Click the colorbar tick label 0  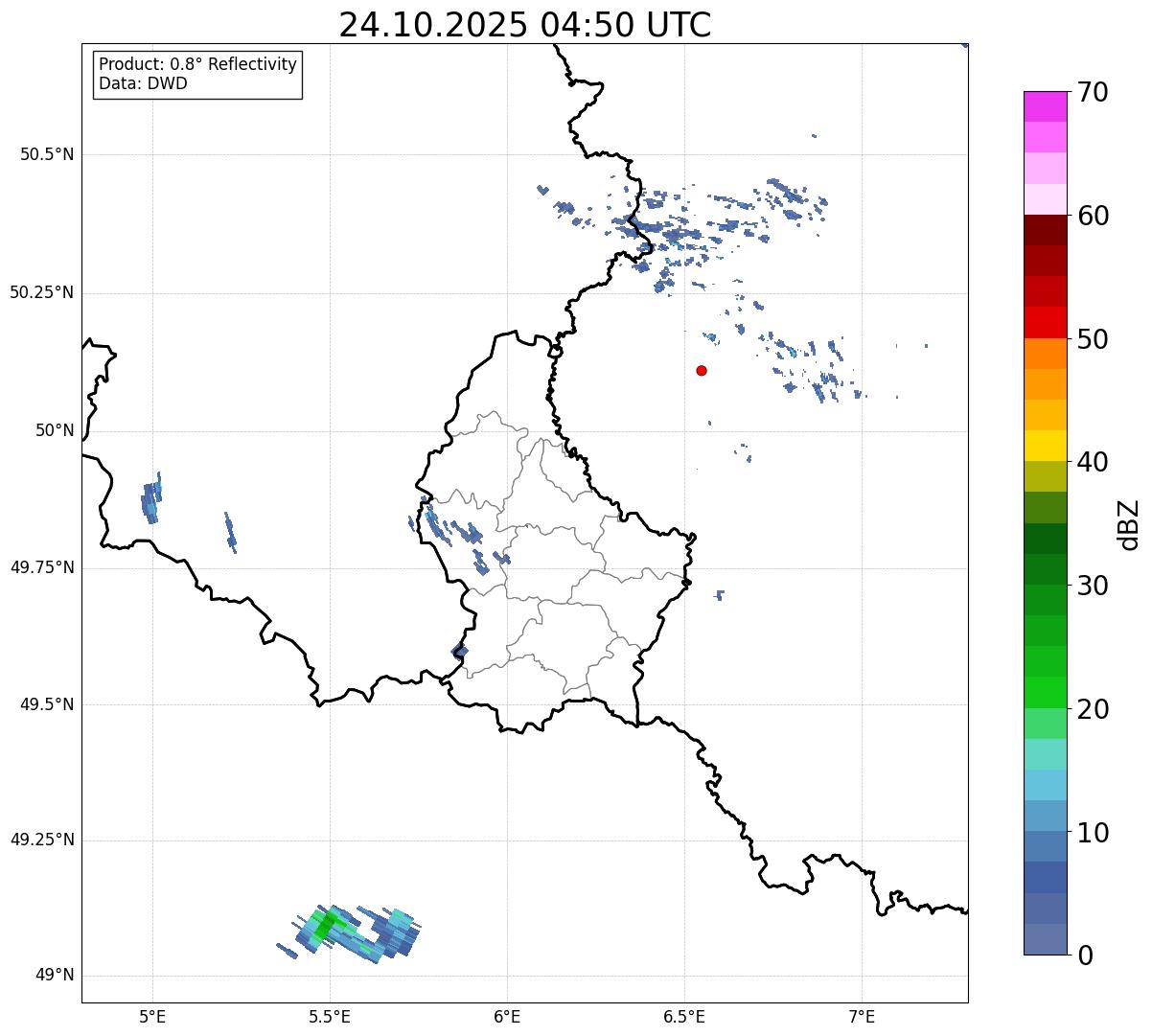pyautogui.click(x=1085, y=955)
